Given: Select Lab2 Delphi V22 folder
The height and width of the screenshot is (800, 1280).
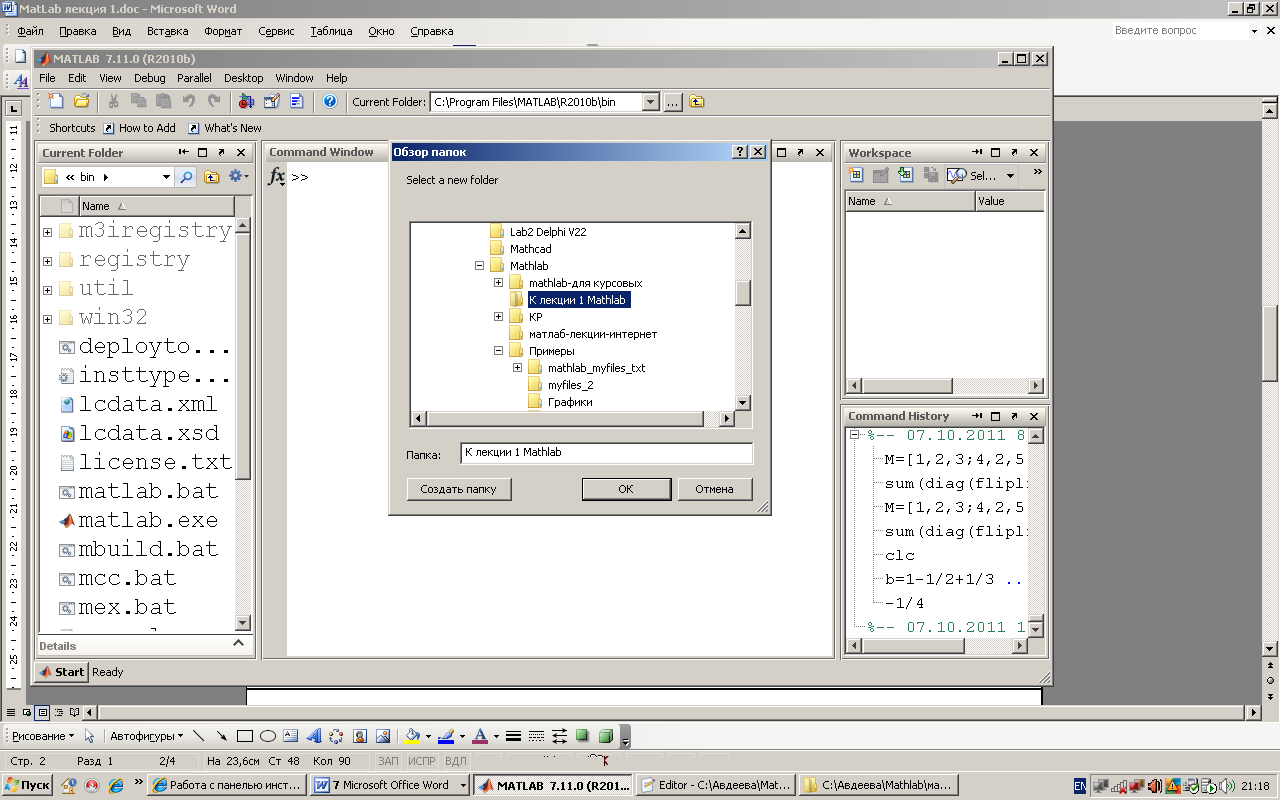Looking at the screenshot, I should click(x=548, y=232).
